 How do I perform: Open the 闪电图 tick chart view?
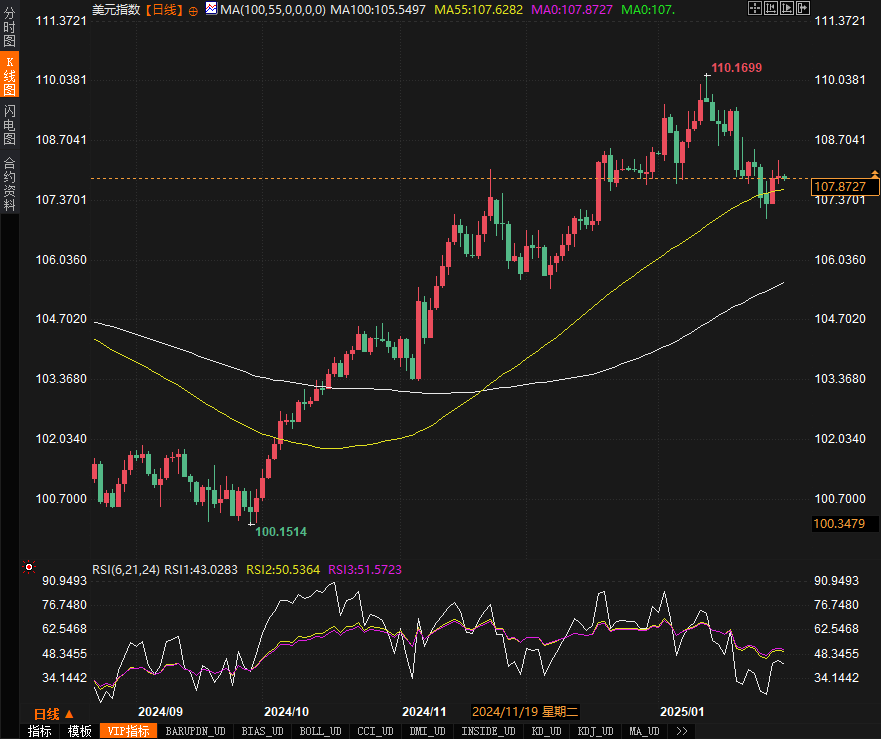(x=9, y=124)
